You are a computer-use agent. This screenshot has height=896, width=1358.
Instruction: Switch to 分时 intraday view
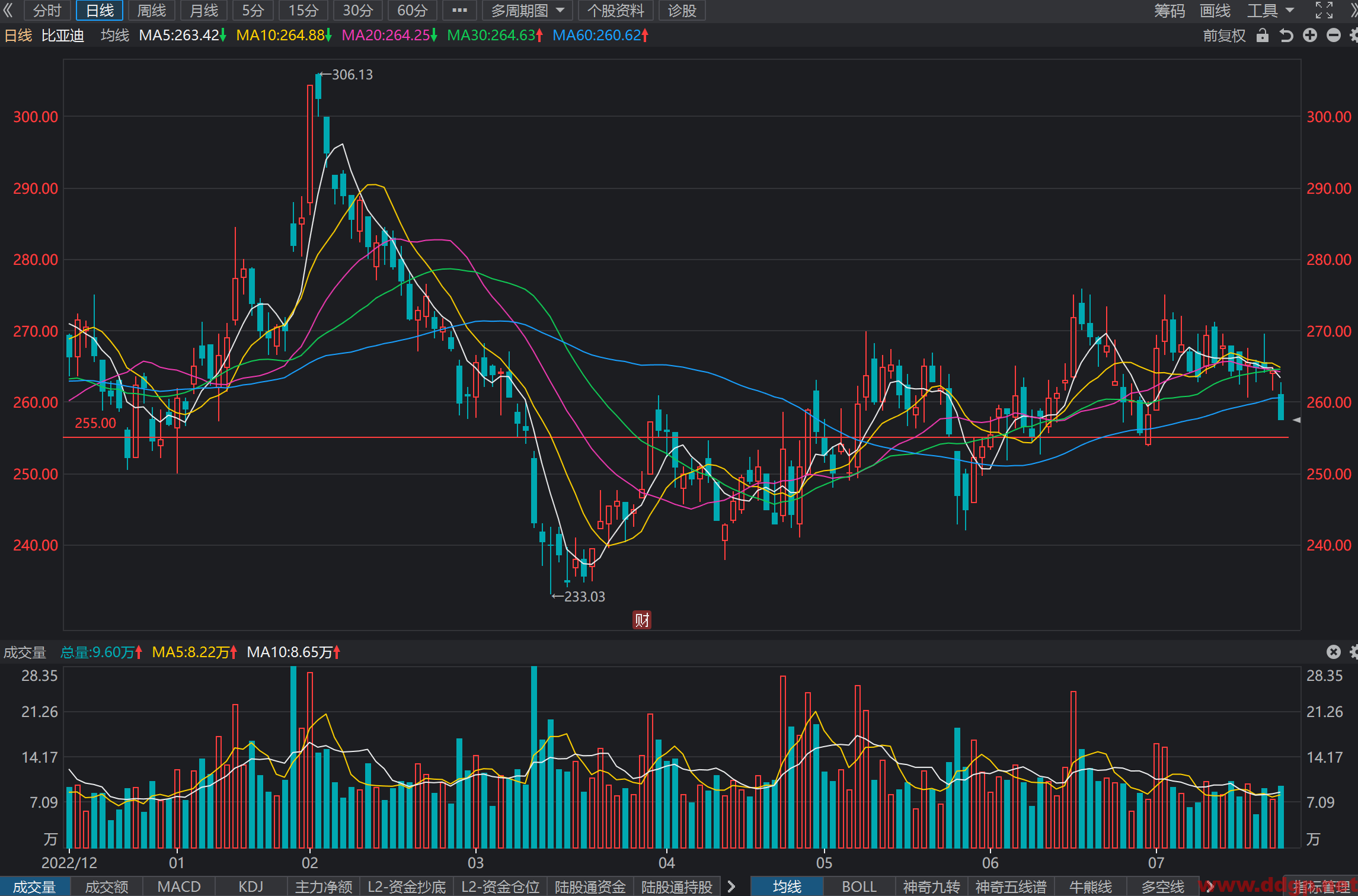pyautogui.click(x=47, y=11)
